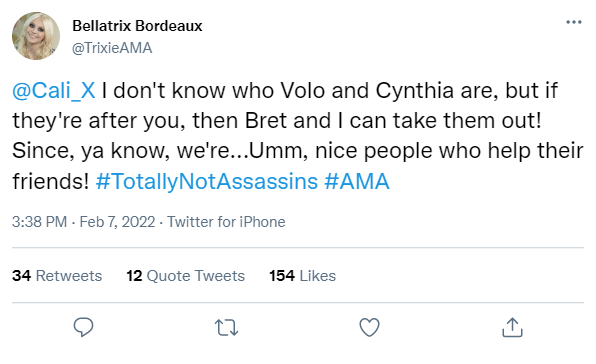Click the tweet line starting with Since, ya know
Screen dimensions: 596x364
pos(298,151)
